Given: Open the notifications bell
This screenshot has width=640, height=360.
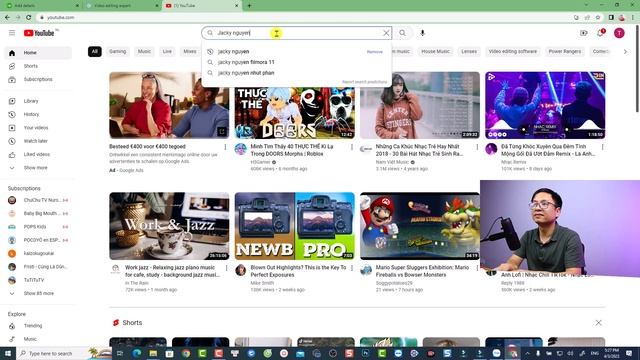Looking at the screenshot, I should click(600, 33).
